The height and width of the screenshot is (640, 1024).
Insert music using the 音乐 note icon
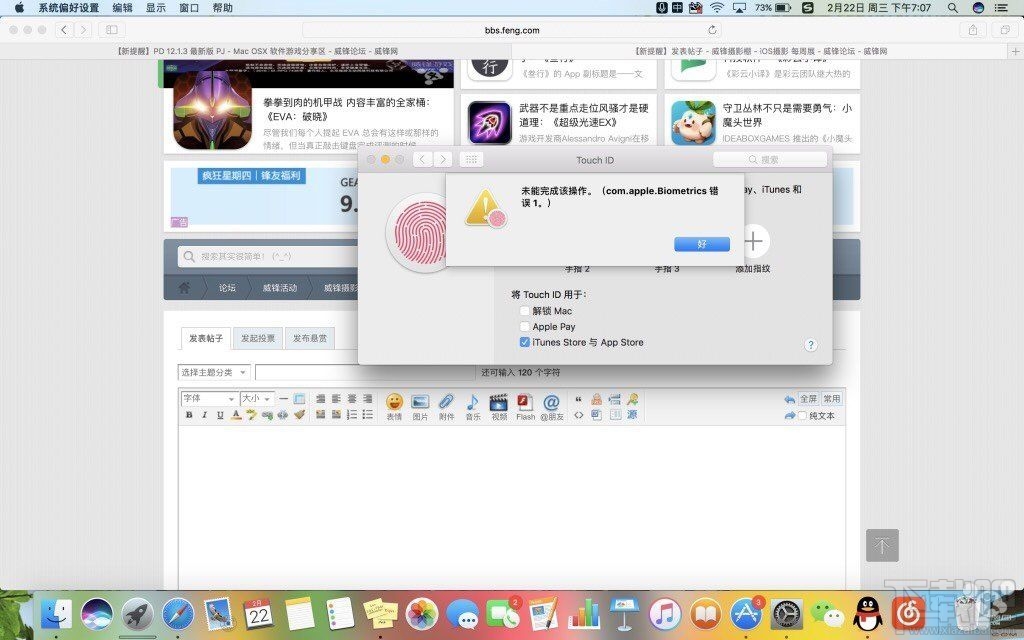click(x=471, y=401)
